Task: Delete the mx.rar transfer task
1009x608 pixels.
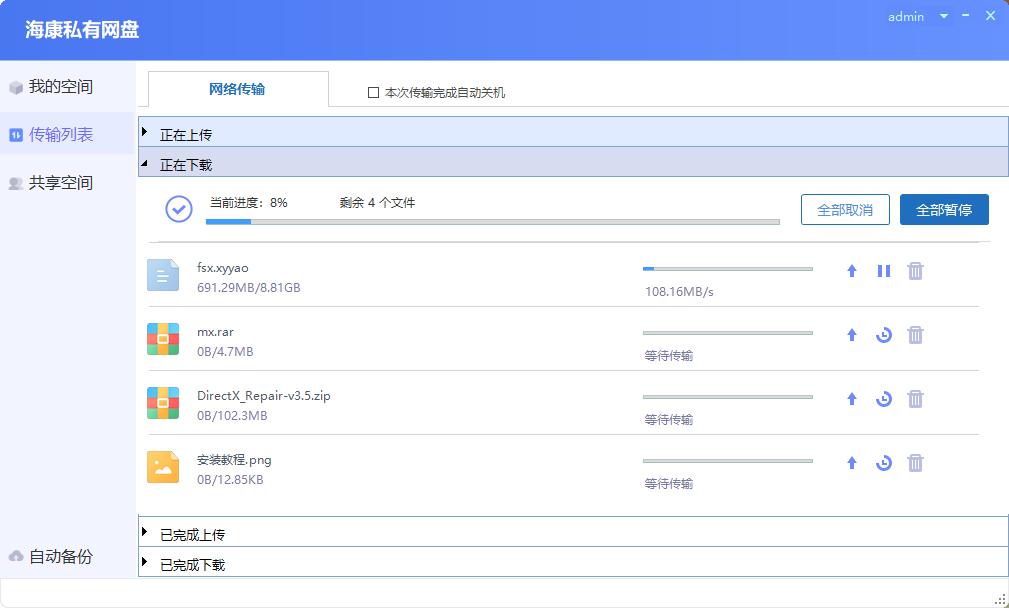Action: [x=915, y=335]
